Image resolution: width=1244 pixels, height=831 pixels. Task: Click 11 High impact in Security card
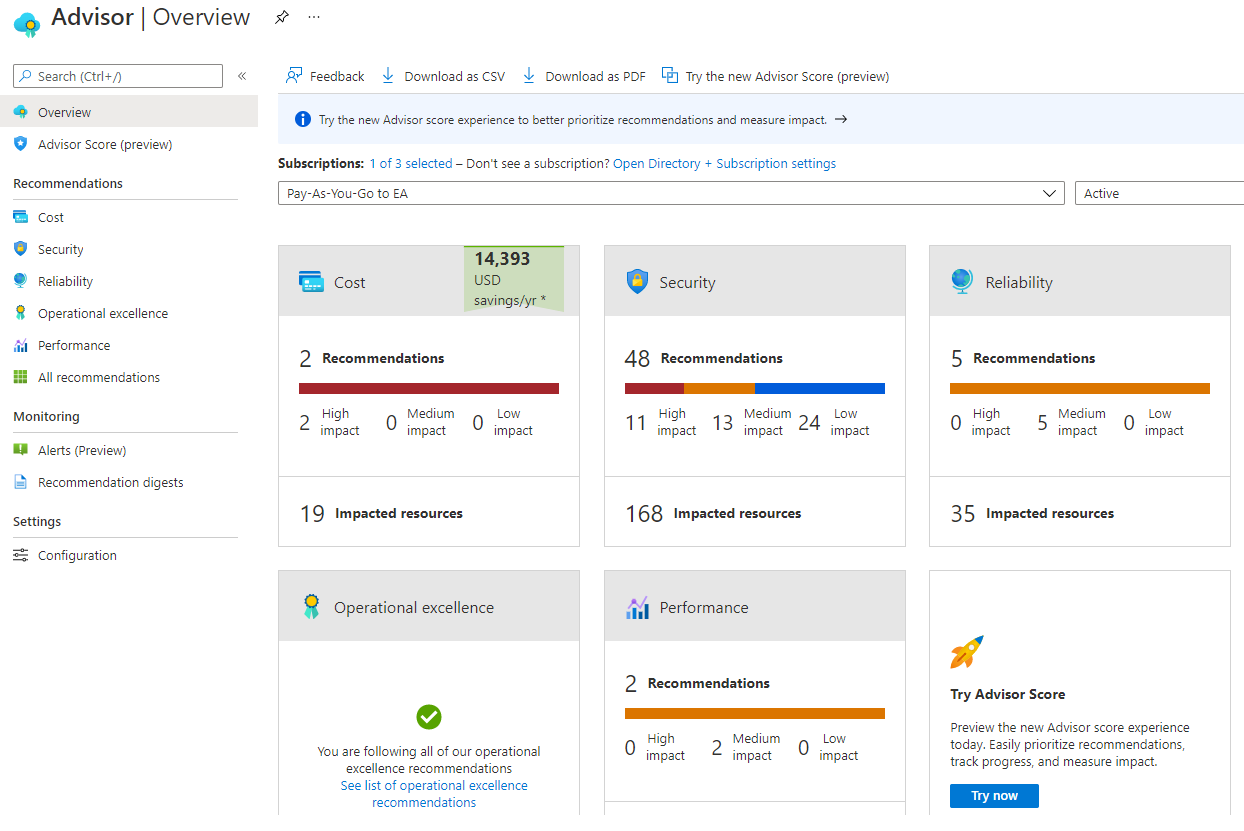click(661, 422)
